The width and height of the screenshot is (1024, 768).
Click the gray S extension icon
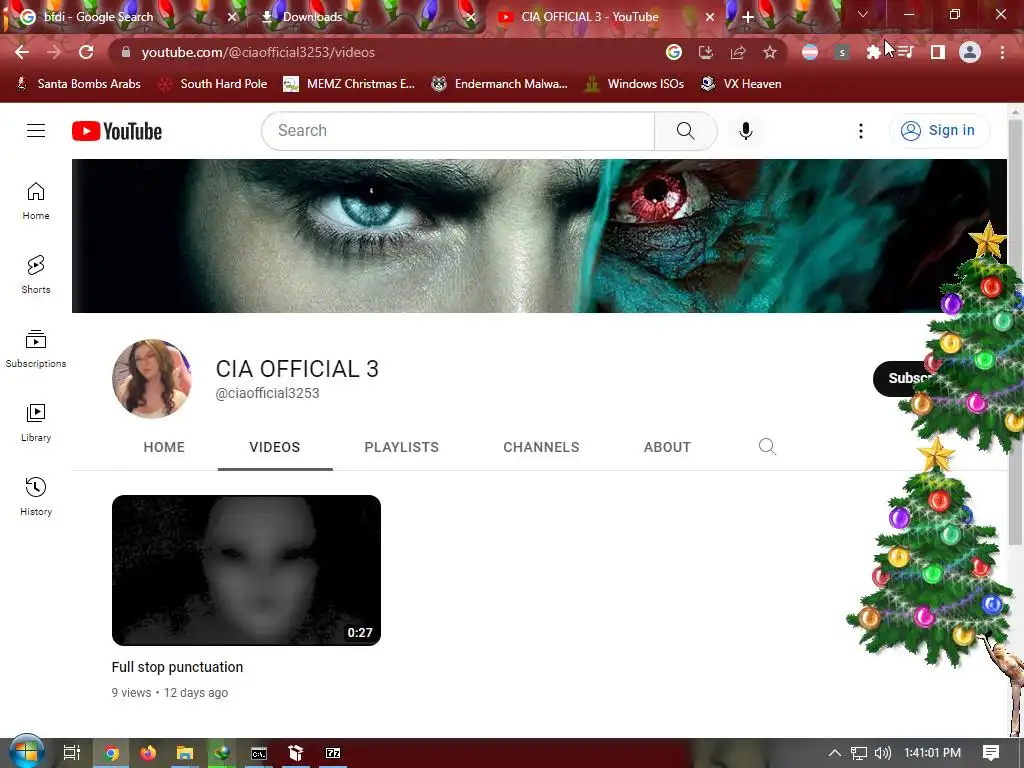coord(842,52)
